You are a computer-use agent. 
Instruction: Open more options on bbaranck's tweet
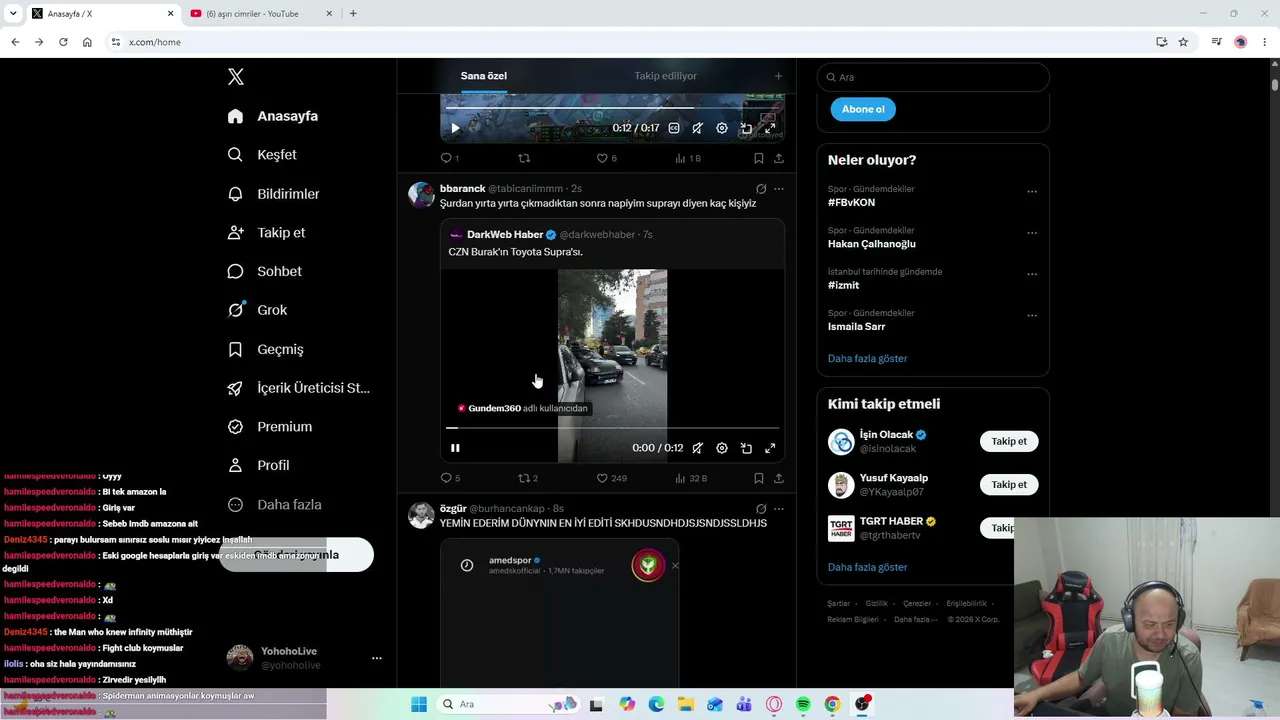point(779,188)
